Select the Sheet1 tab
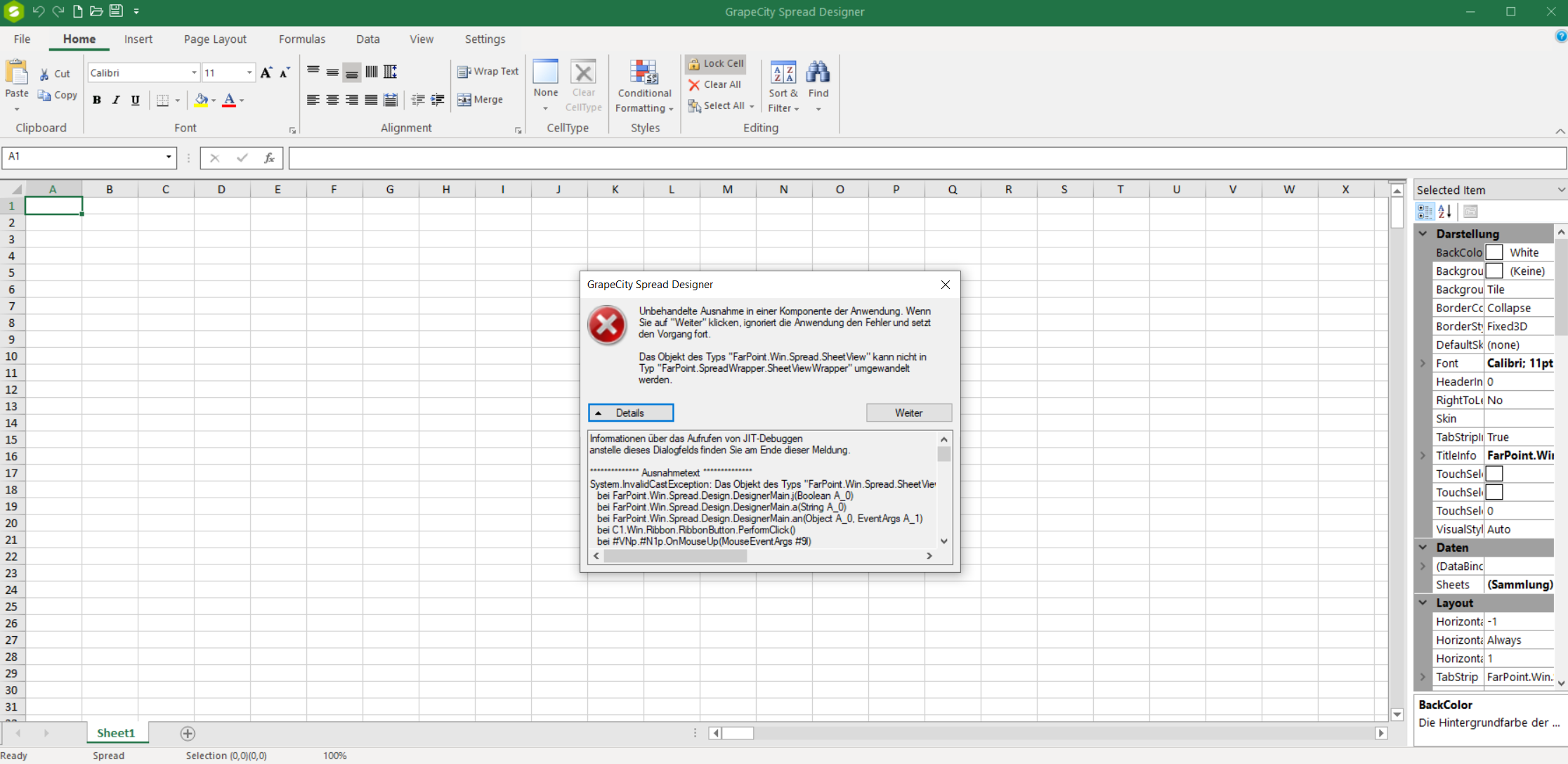The width and height of the screenshot is (1568, 764). click(116, 733)
